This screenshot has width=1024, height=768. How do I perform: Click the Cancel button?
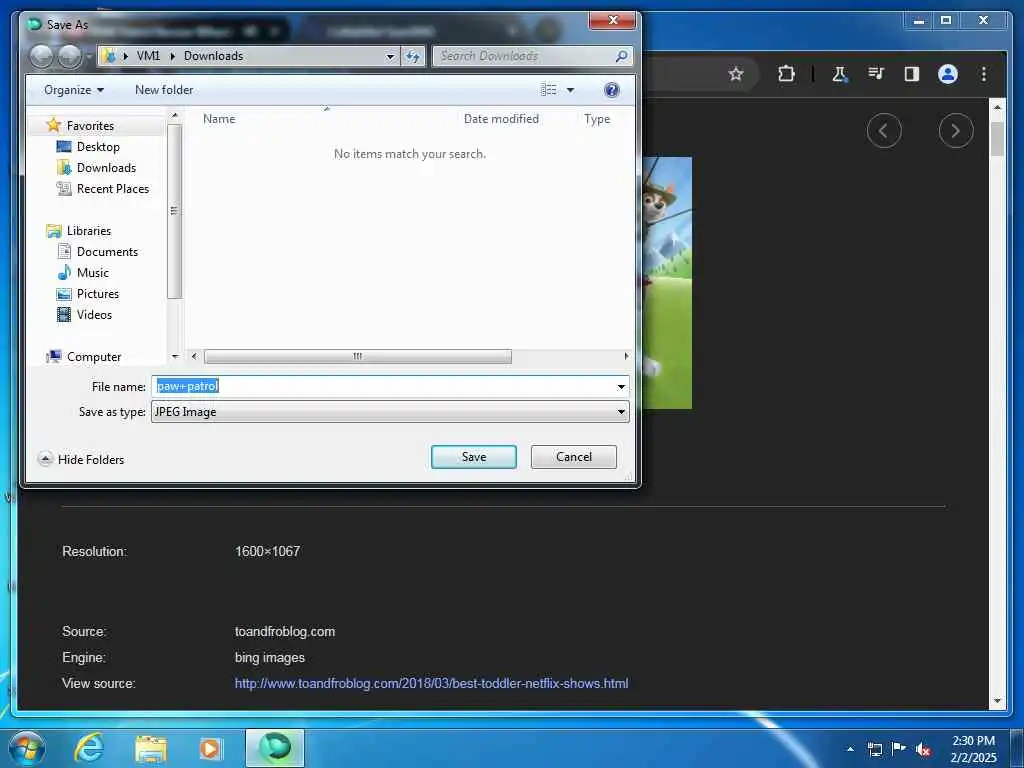point(573,457)
